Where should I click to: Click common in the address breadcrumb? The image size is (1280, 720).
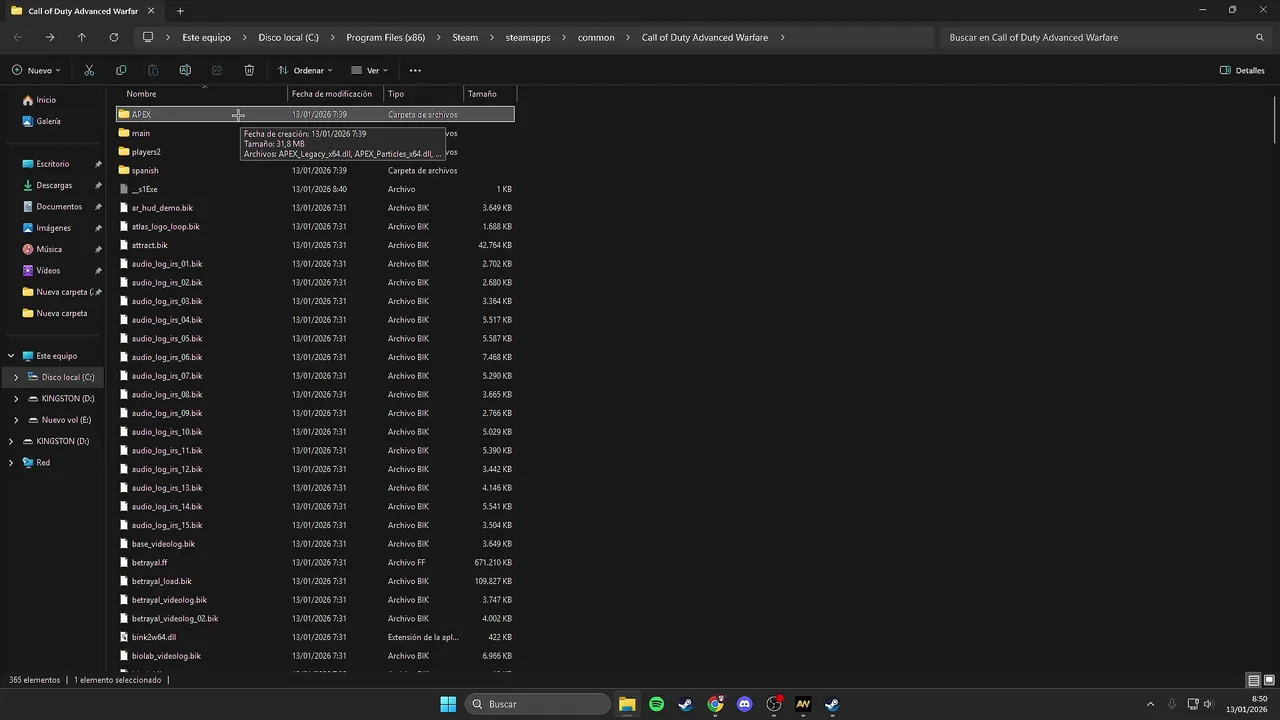click(596, 37)
